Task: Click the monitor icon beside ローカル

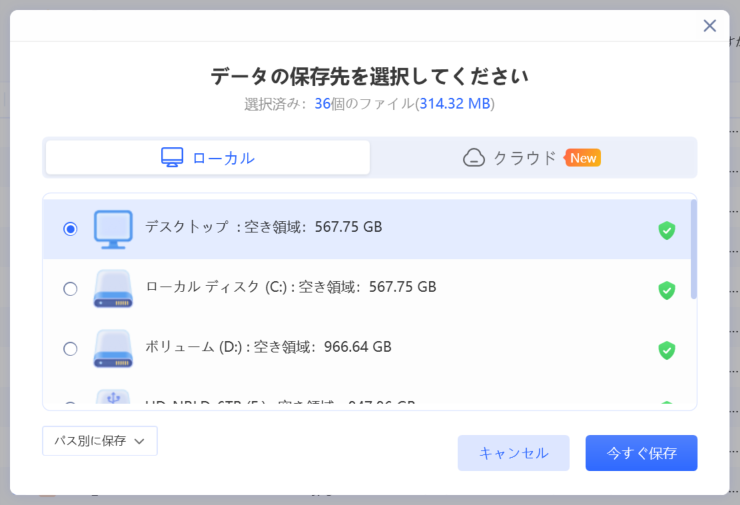Action: click(173, 158)
